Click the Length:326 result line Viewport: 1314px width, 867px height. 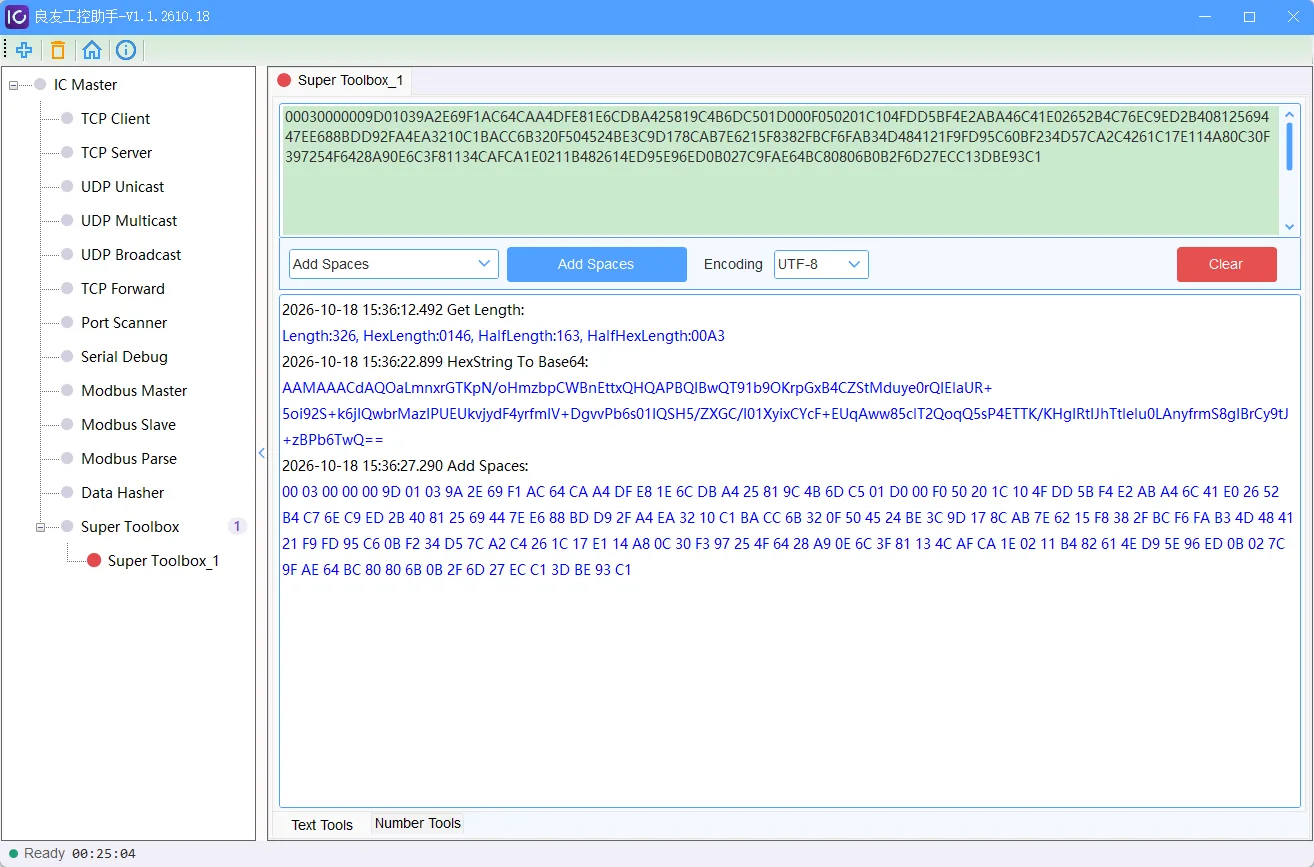point(503,336)
